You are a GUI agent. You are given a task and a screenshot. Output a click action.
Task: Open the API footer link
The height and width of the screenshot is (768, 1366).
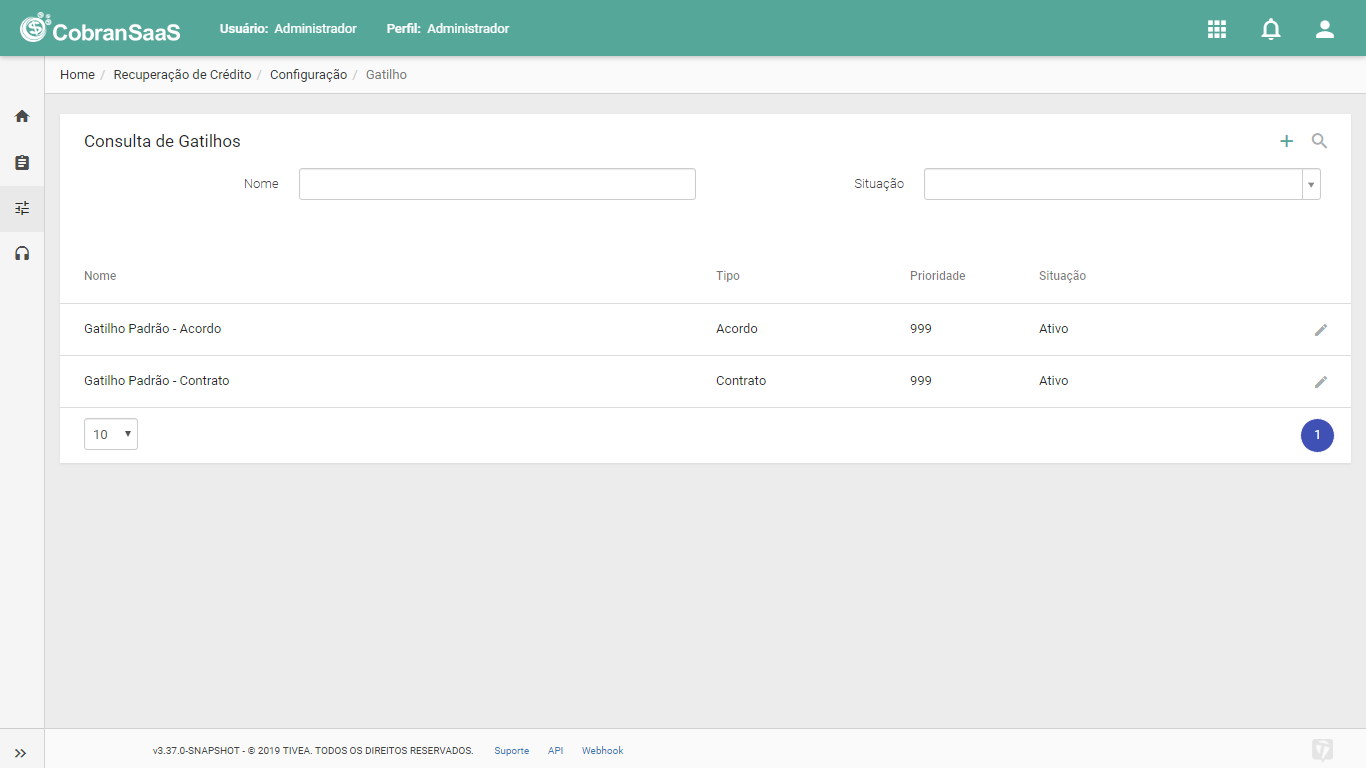point(556,751)
